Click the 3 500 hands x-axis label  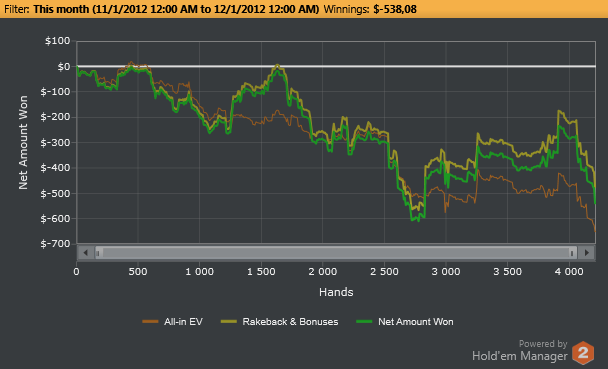tap(508, 272)
